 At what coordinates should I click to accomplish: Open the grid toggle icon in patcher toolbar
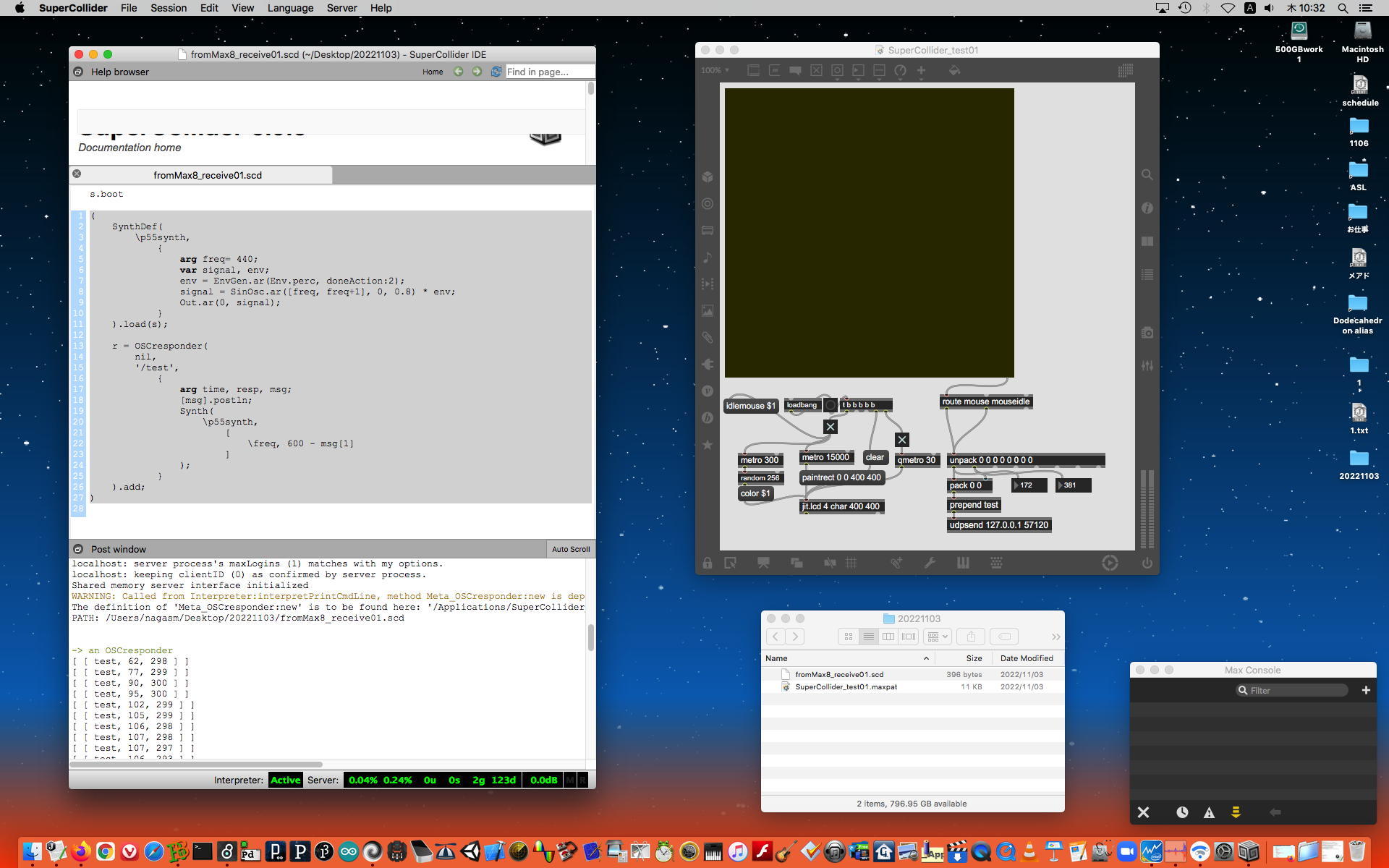click(x=851, y=563)
